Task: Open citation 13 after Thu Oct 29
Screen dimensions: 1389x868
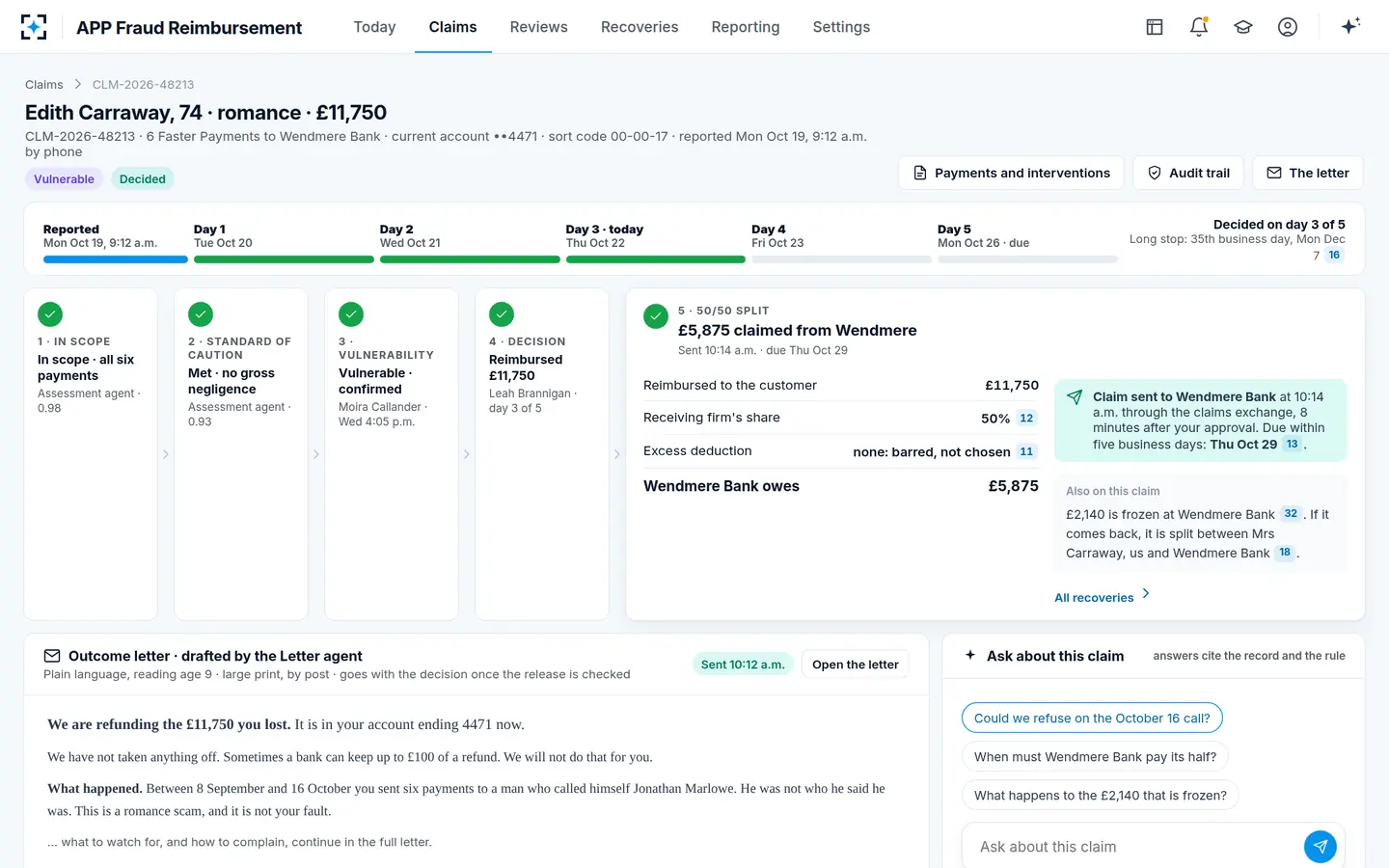Action: (1292, 444)
